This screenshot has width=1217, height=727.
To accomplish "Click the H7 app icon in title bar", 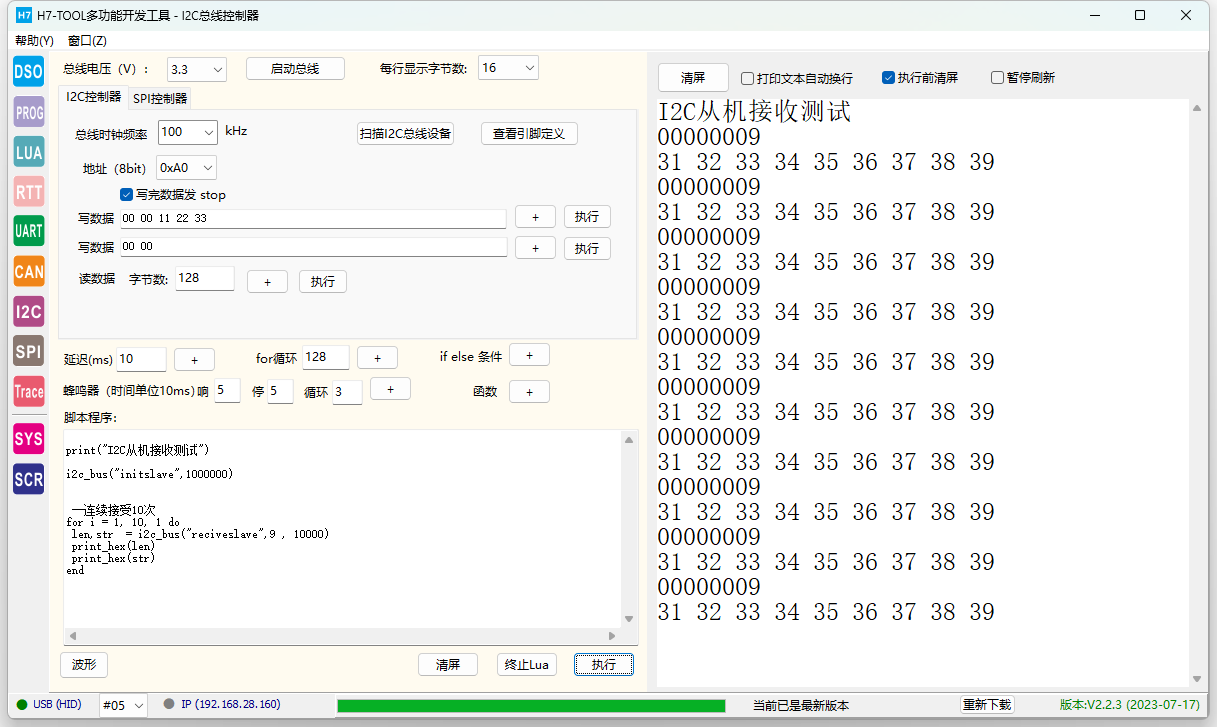I will [25, 15].
